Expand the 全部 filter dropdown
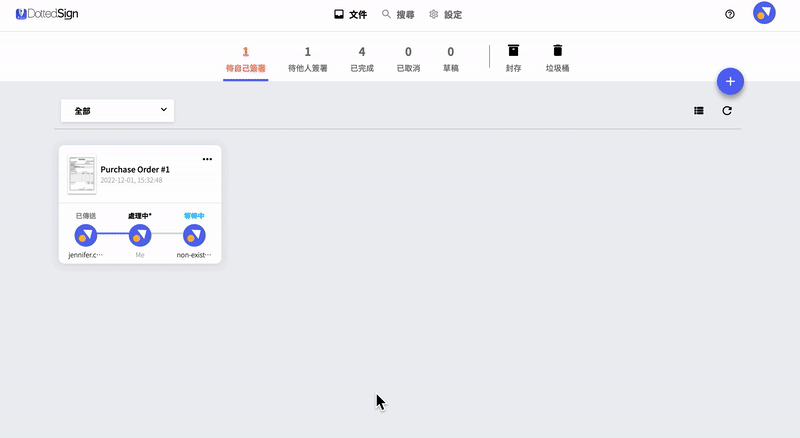 pyautogui.click(x=117, y=110)
